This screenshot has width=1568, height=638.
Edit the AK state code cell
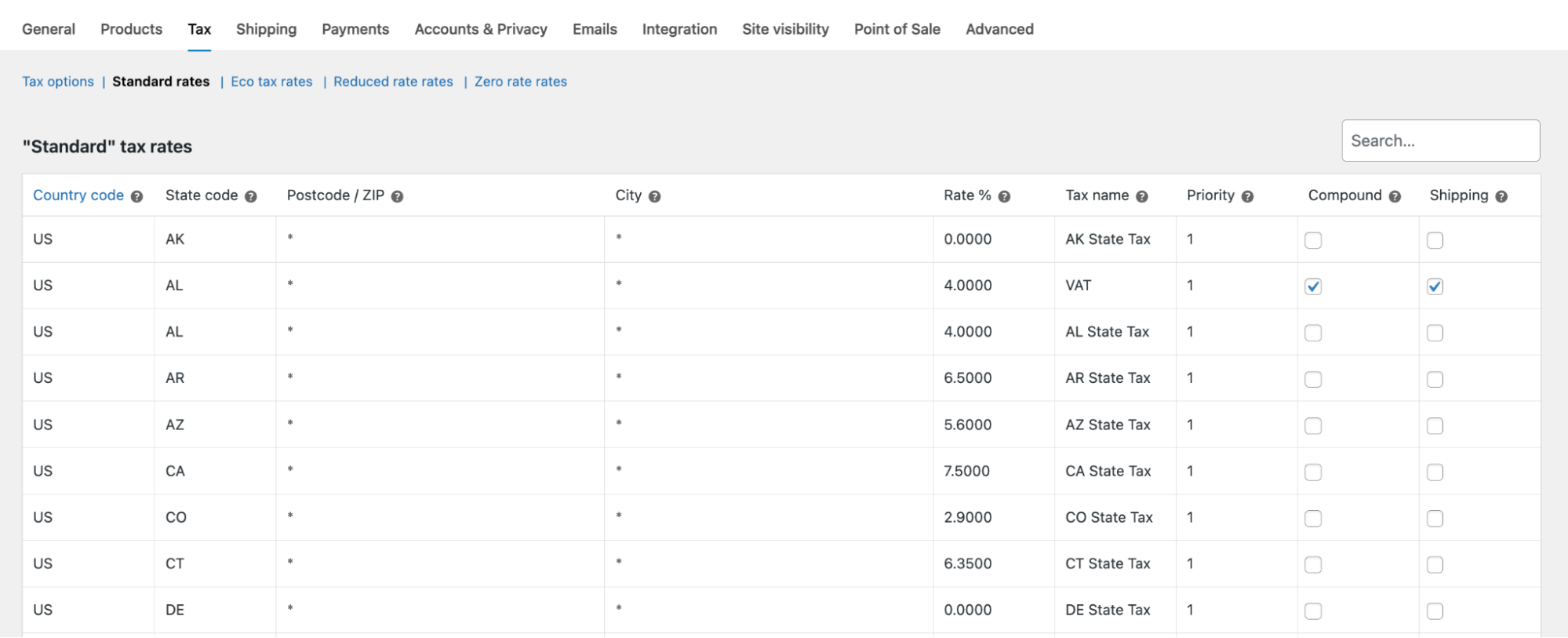coord(215,239)
